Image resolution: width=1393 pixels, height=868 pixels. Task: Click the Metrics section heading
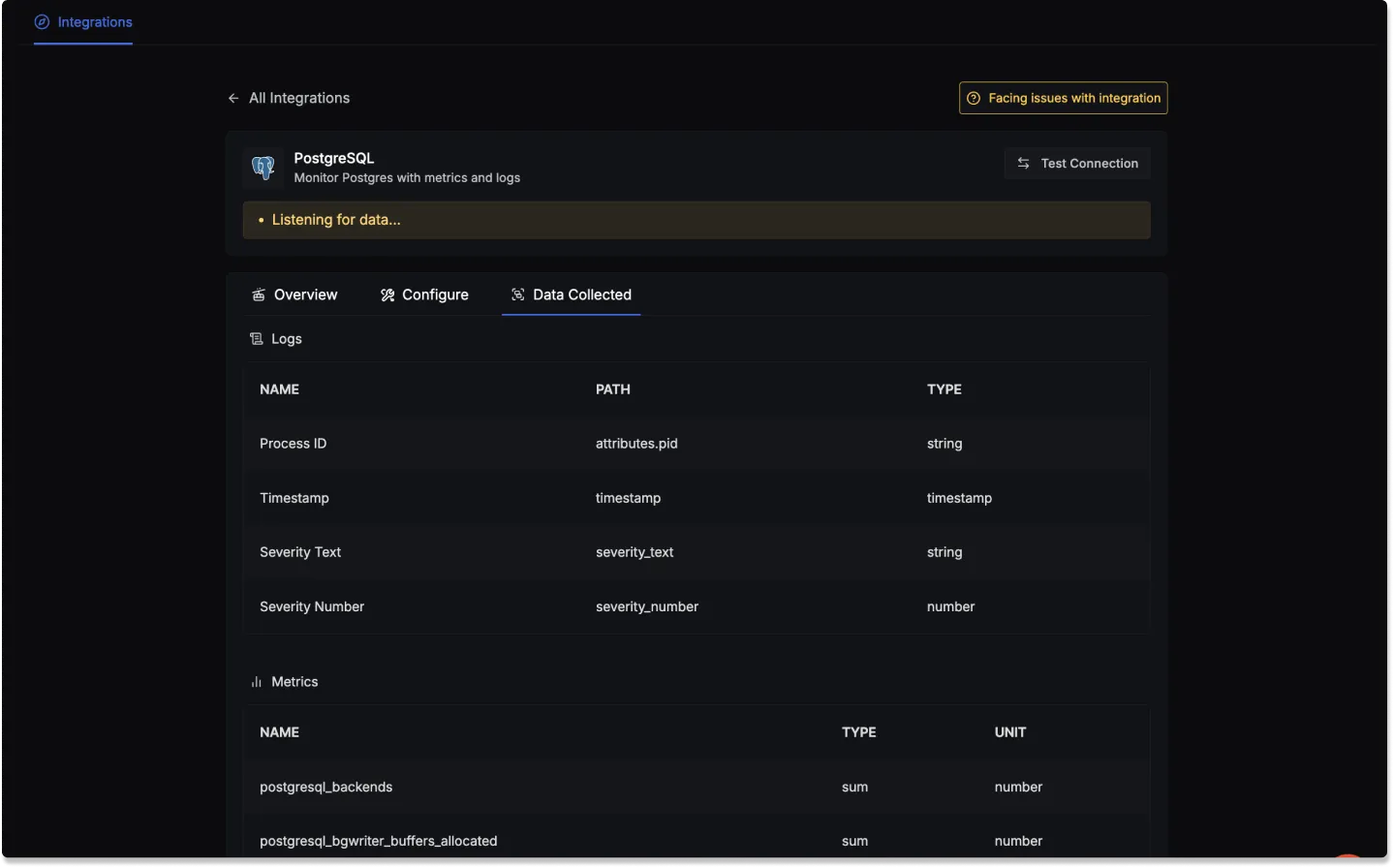(294, 682)
